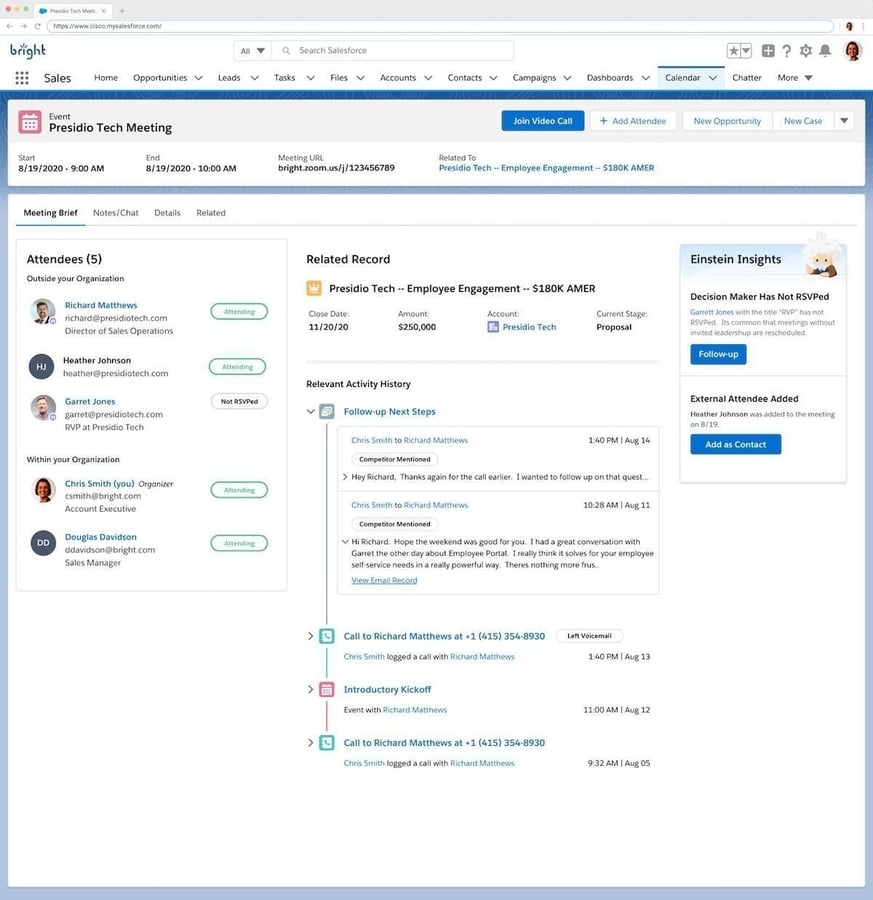Open the Chatter nav item
The width and height of the screenshot is (873, 900).
747,77
